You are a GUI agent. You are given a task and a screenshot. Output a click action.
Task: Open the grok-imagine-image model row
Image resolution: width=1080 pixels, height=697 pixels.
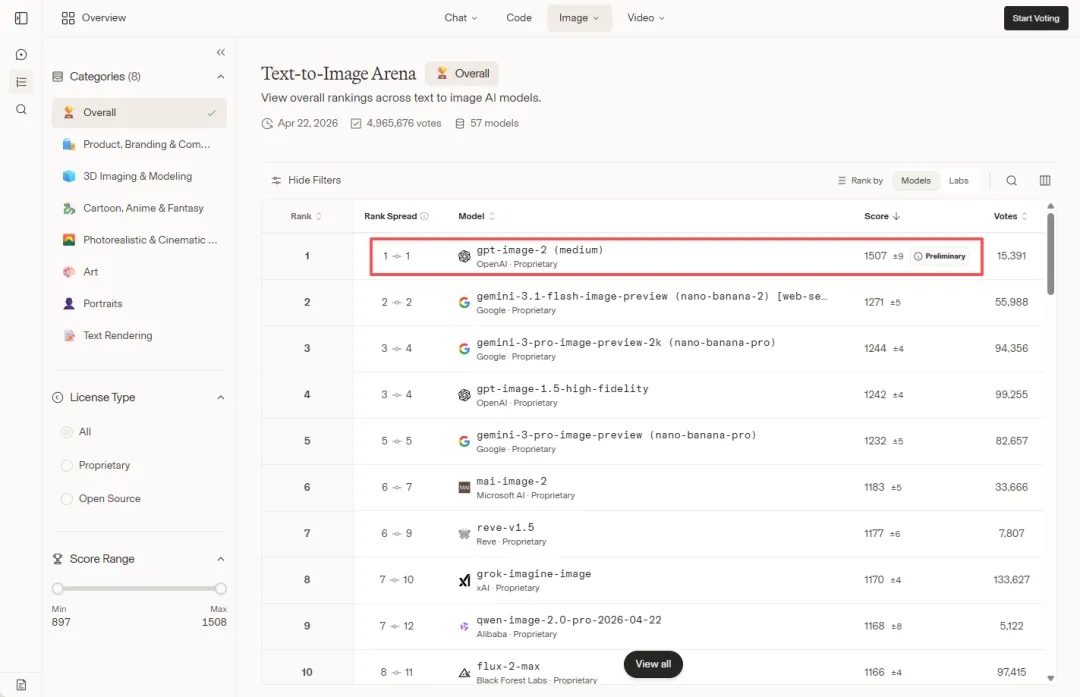[653, 581]
